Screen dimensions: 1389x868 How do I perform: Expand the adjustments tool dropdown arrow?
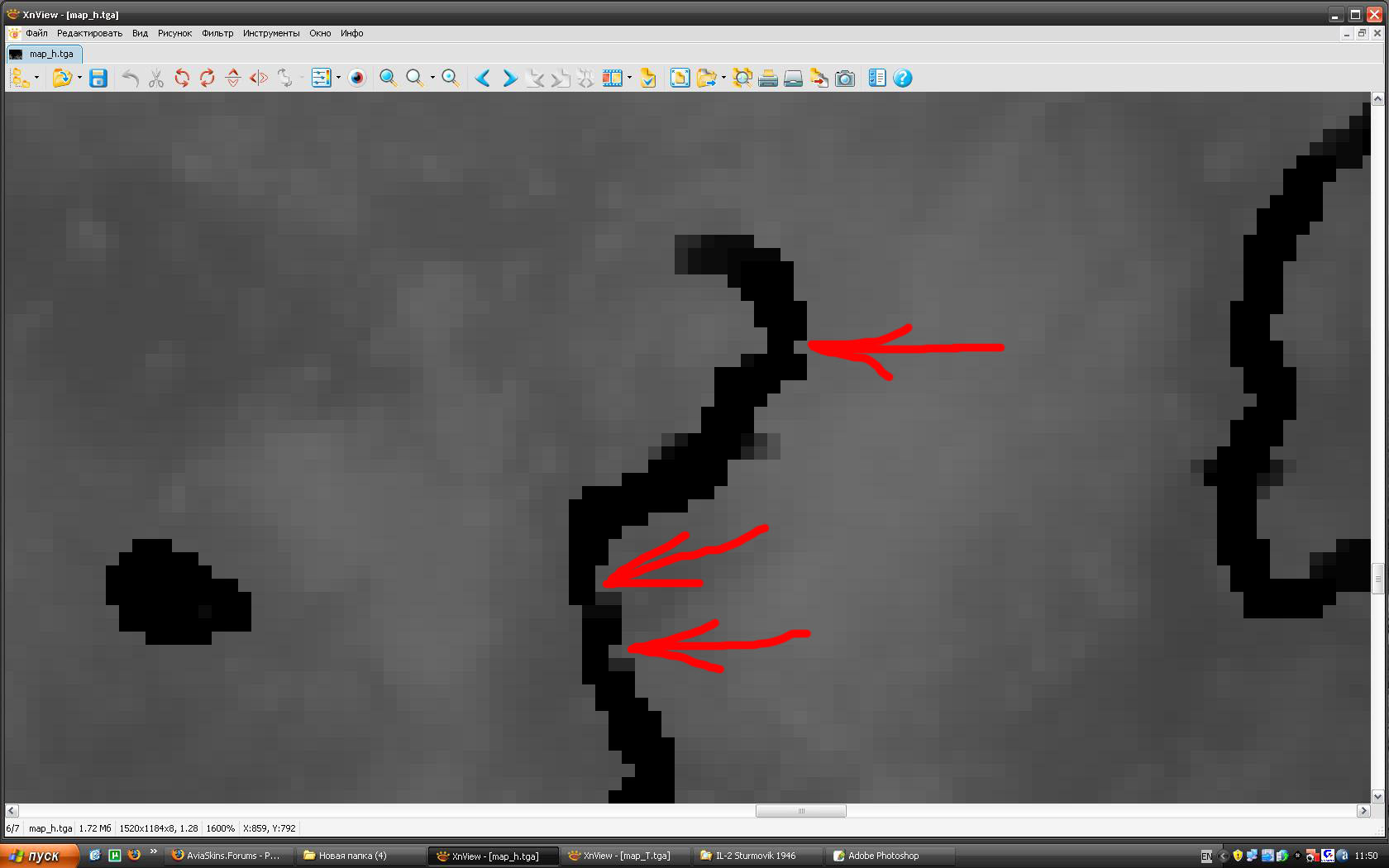pos(338,78)
